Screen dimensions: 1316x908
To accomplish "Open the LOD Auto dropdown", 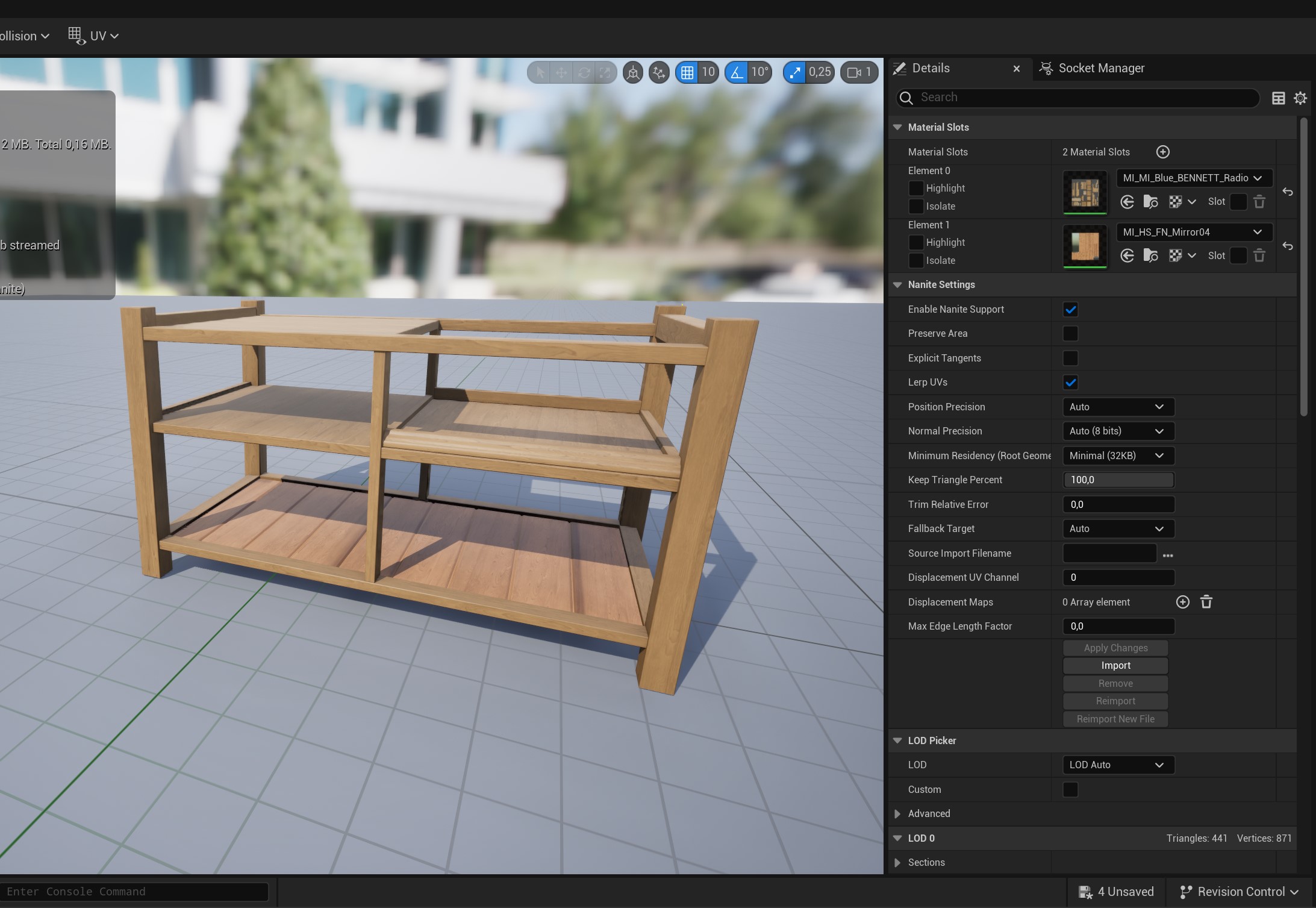I will (1118, 765).
